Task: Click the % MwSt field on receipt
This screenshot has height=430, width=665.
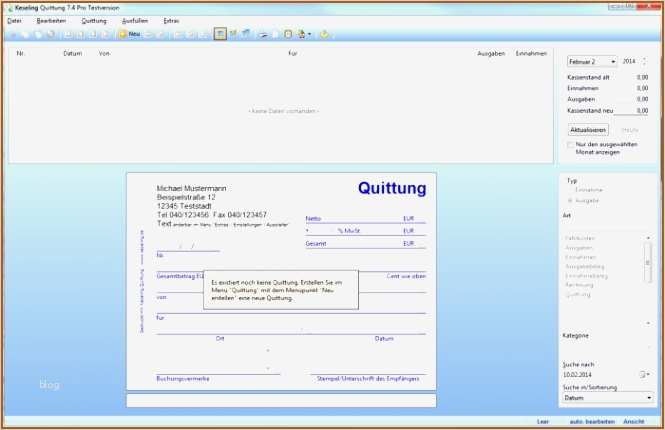Action: point(366,231)
